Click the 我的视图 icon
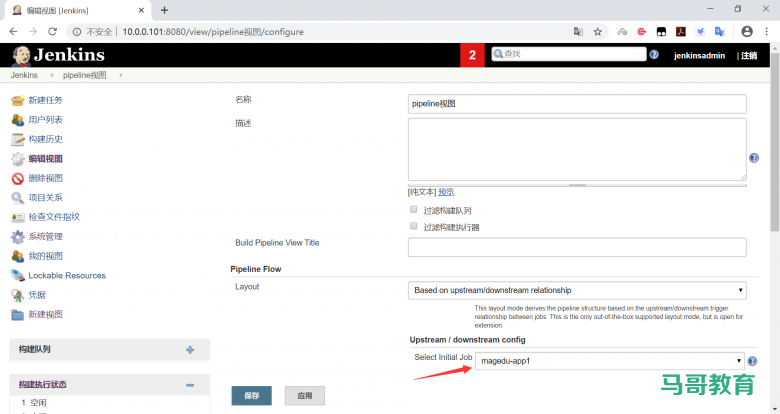This screenshot has height=414, width=780. point(17,256)
